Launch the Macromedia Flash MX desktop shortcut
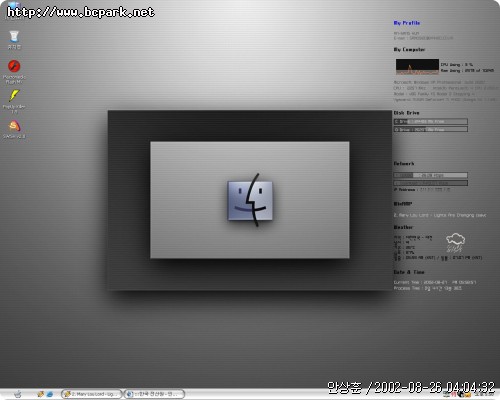The height and width of the screenshot is (400, 500). pyautogui.click(x=14, y=71)
